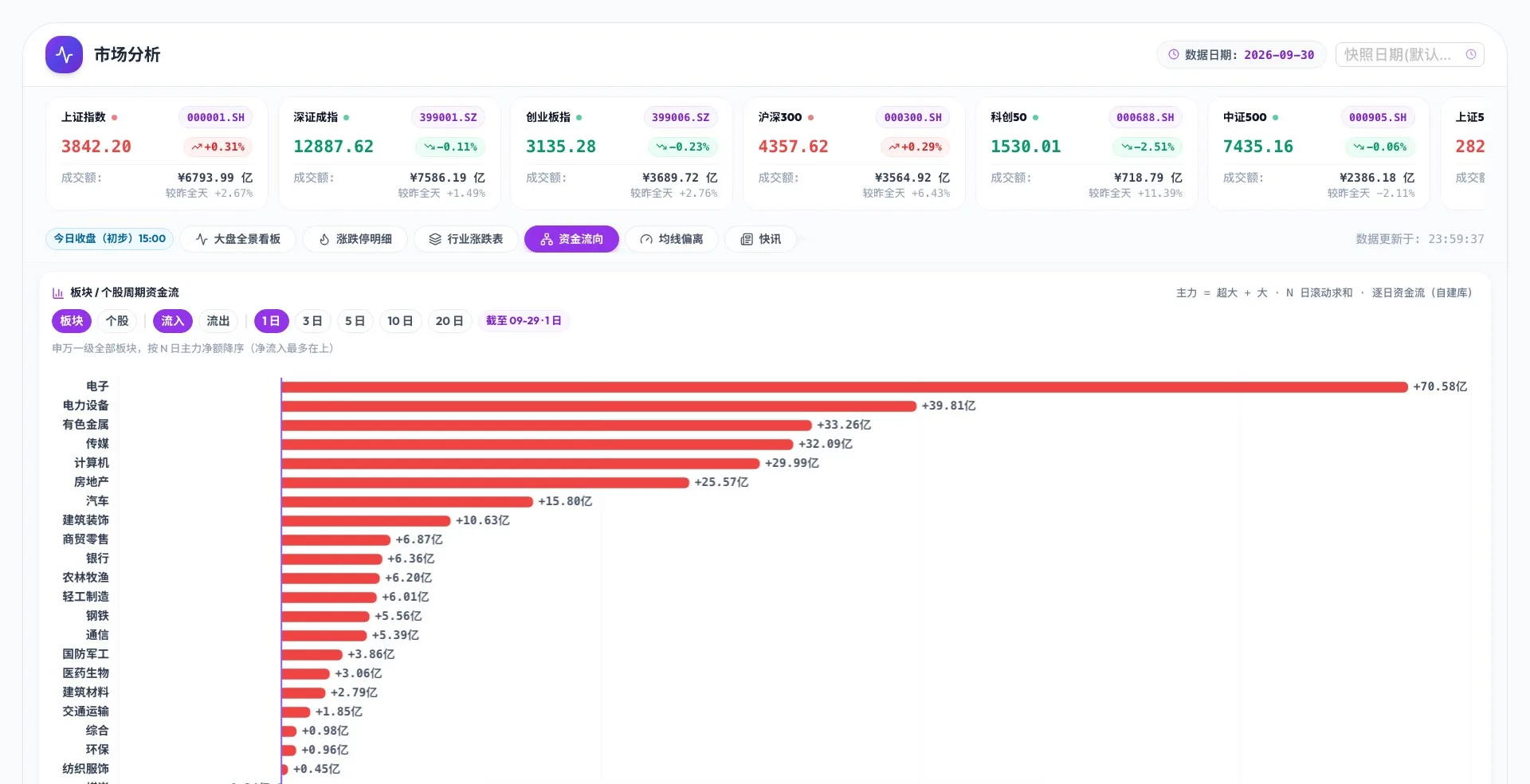Choose the 1日 period
This screenshot has height=784, width=1530.
point(271,321)
